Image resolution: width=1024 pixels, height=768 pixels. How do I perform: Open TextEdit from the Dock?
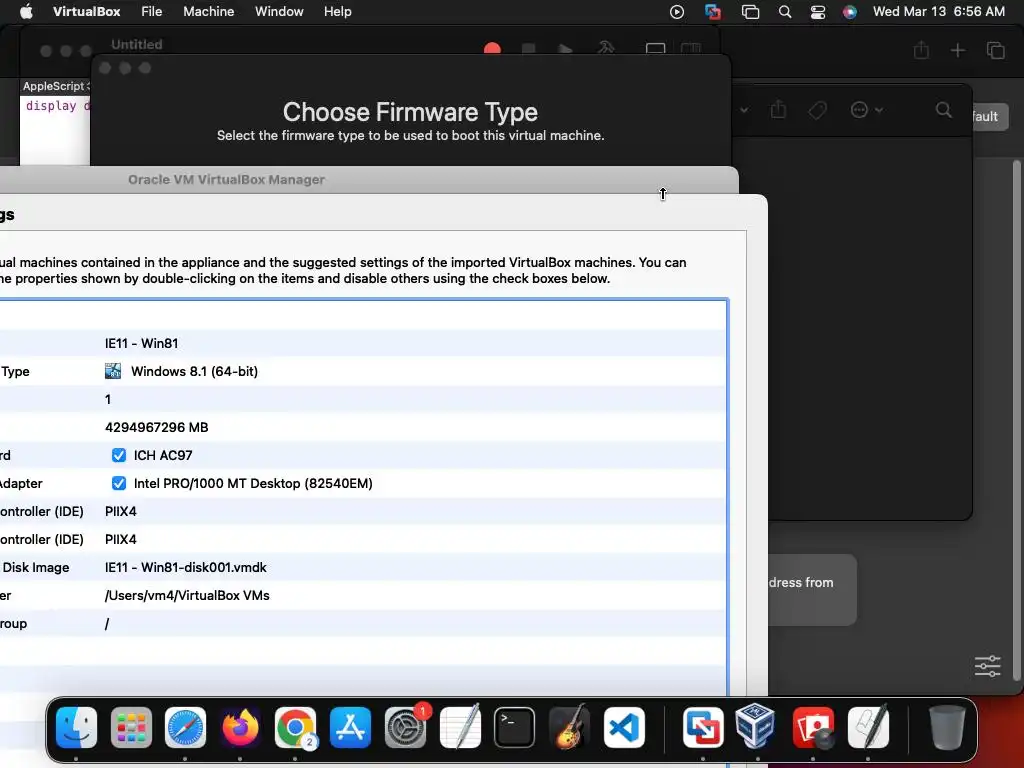460,727
